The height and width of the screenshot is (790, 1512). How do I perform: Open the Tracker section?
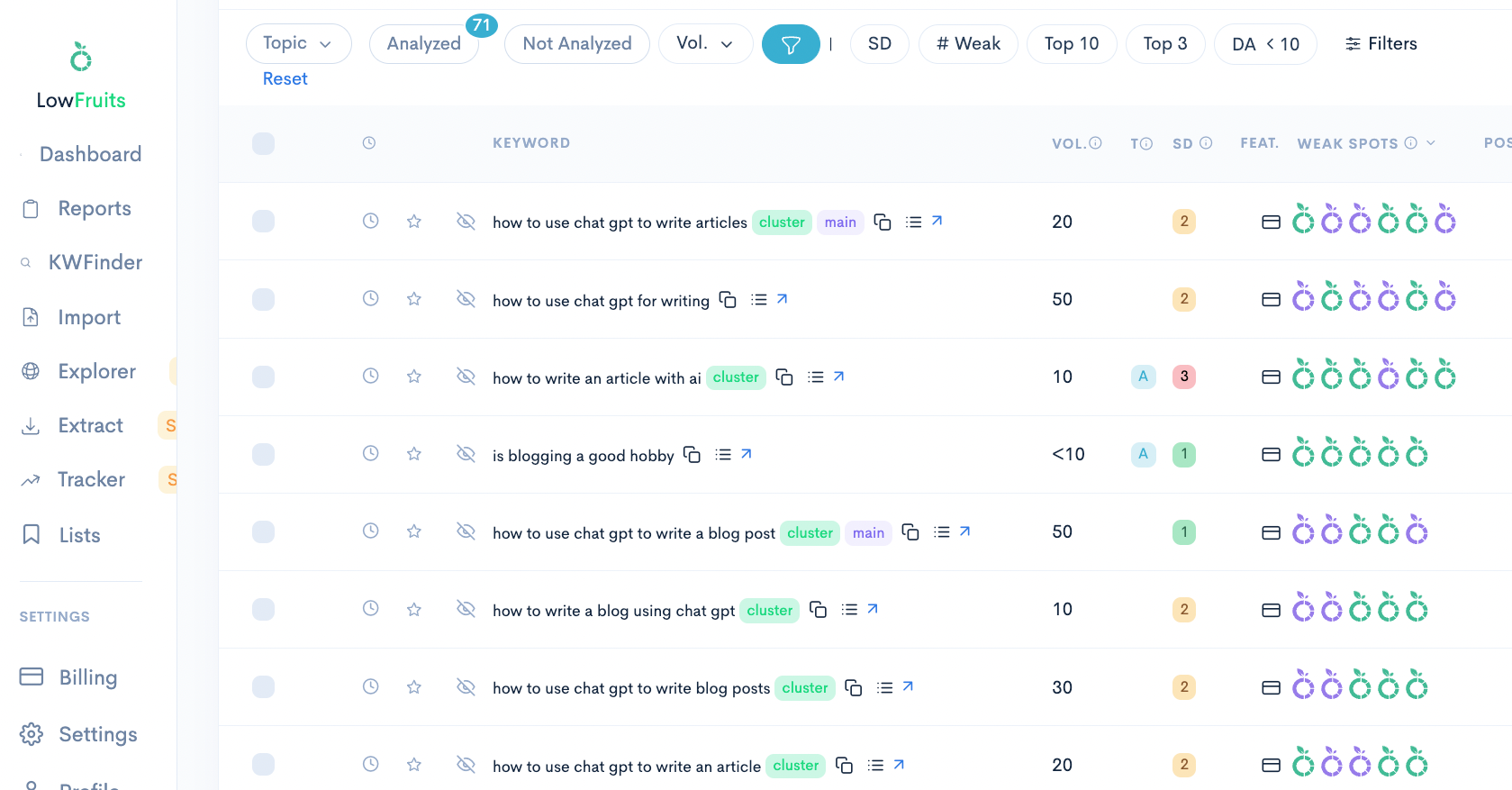tap(74, 479)
